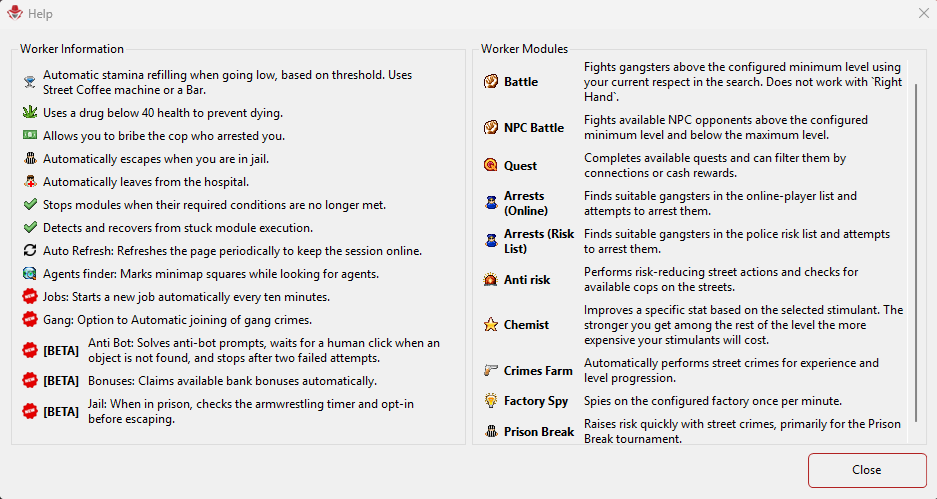Click the Arrests (Online) police officer icon
Image resolution: width=937 pixels, height=499 pixels.
coord(491,203)
